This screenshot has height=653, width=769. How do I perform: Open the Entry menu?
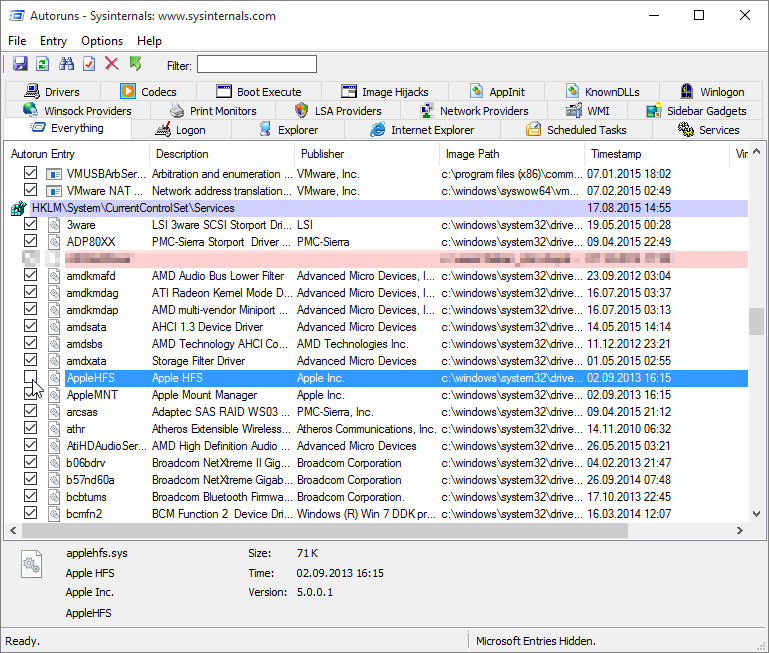(53, 41)
